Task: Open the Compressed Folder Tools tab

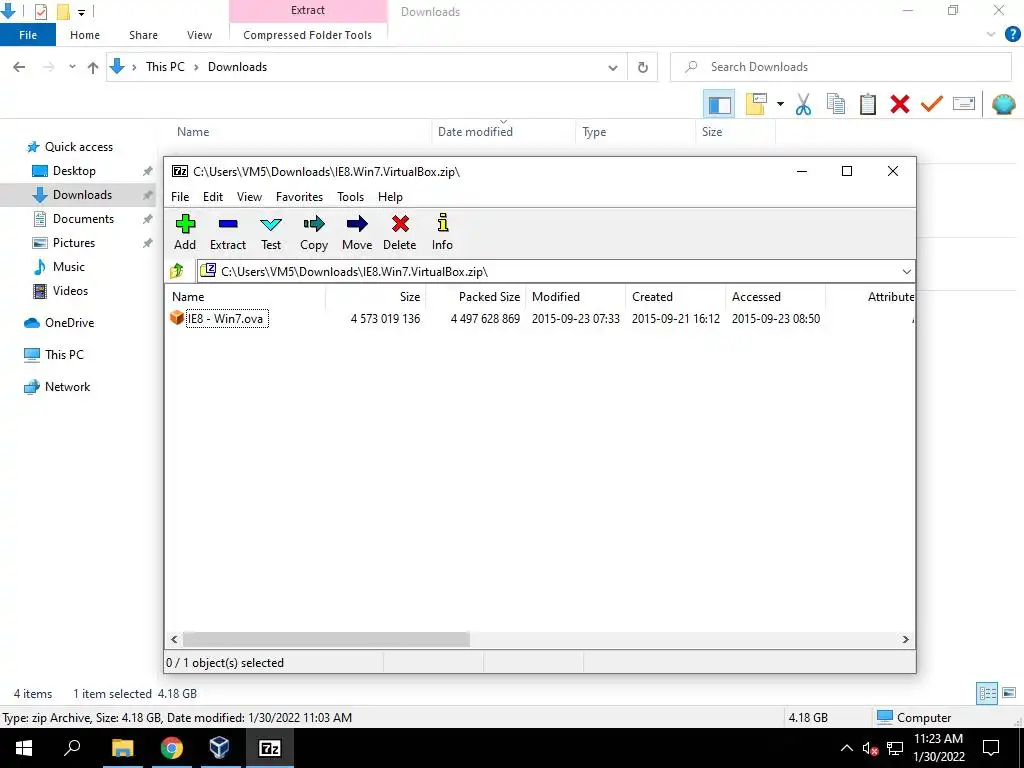Action: pos(308,35)
